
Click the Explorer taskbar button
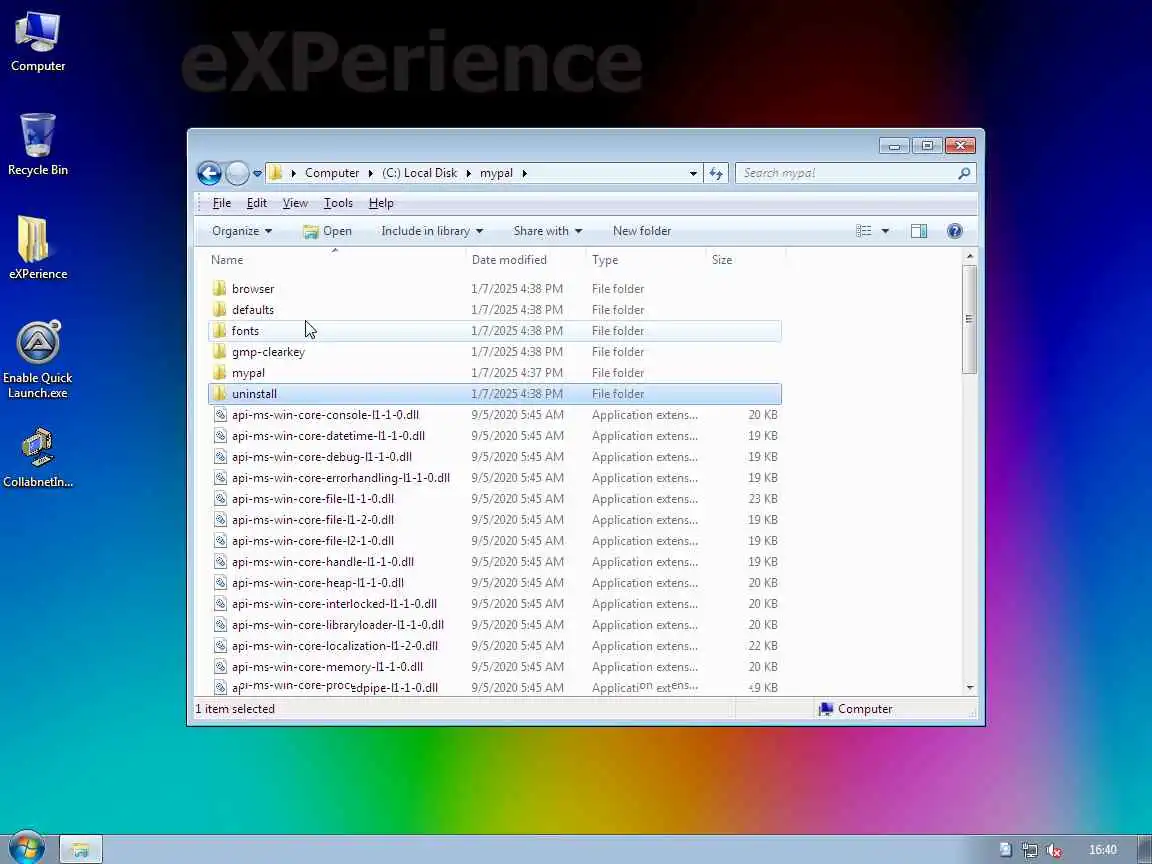pos(80,850)
